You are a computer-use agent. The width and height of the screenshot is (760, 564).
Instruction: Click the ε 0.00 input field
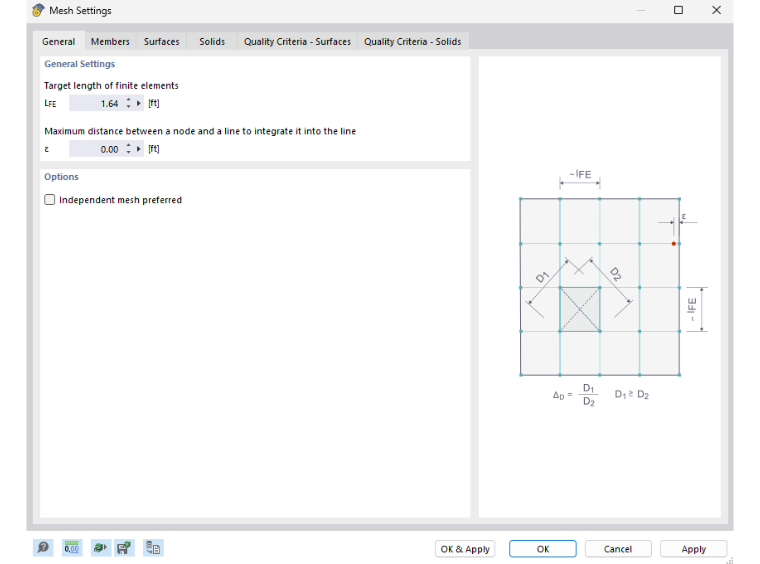pos(97,149)
